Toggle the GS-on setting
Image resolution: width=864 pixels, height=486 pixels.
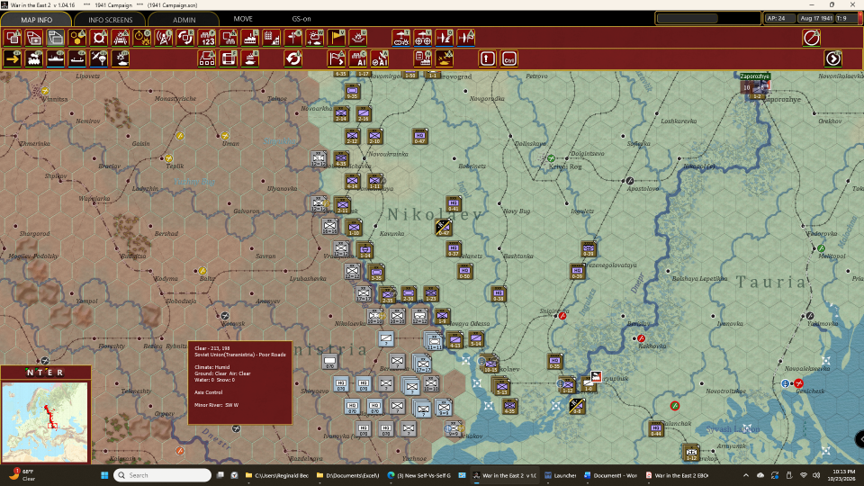pyautogui.click(x=301, y=19)
